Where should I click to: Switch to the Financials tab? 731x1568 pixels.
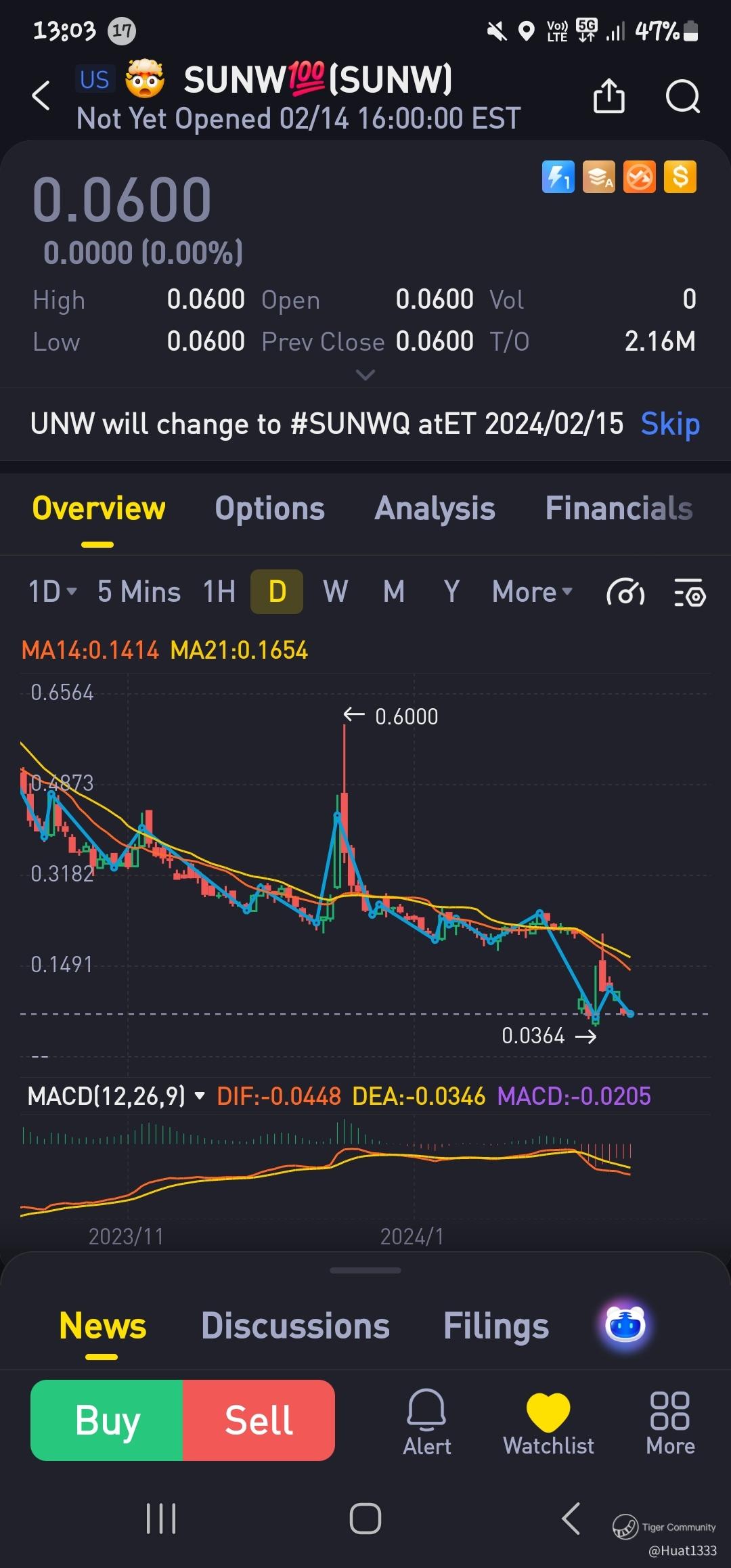click(x=619, y=508)
